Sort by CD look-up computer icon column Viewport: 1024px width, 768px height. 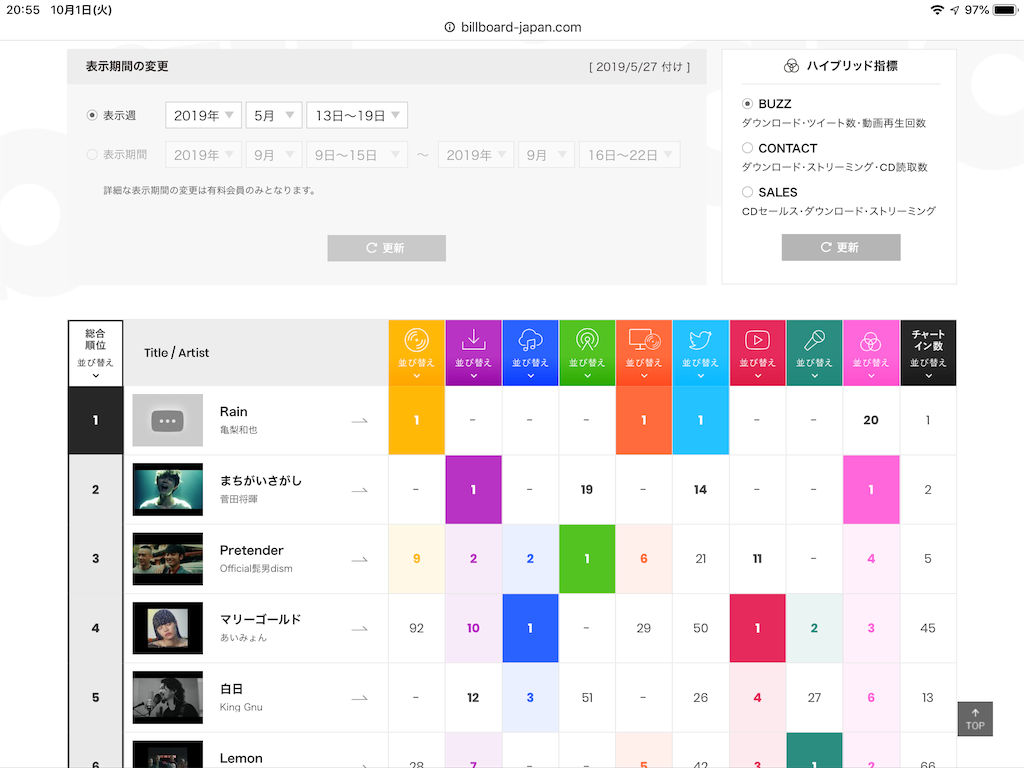coord(644,353)
